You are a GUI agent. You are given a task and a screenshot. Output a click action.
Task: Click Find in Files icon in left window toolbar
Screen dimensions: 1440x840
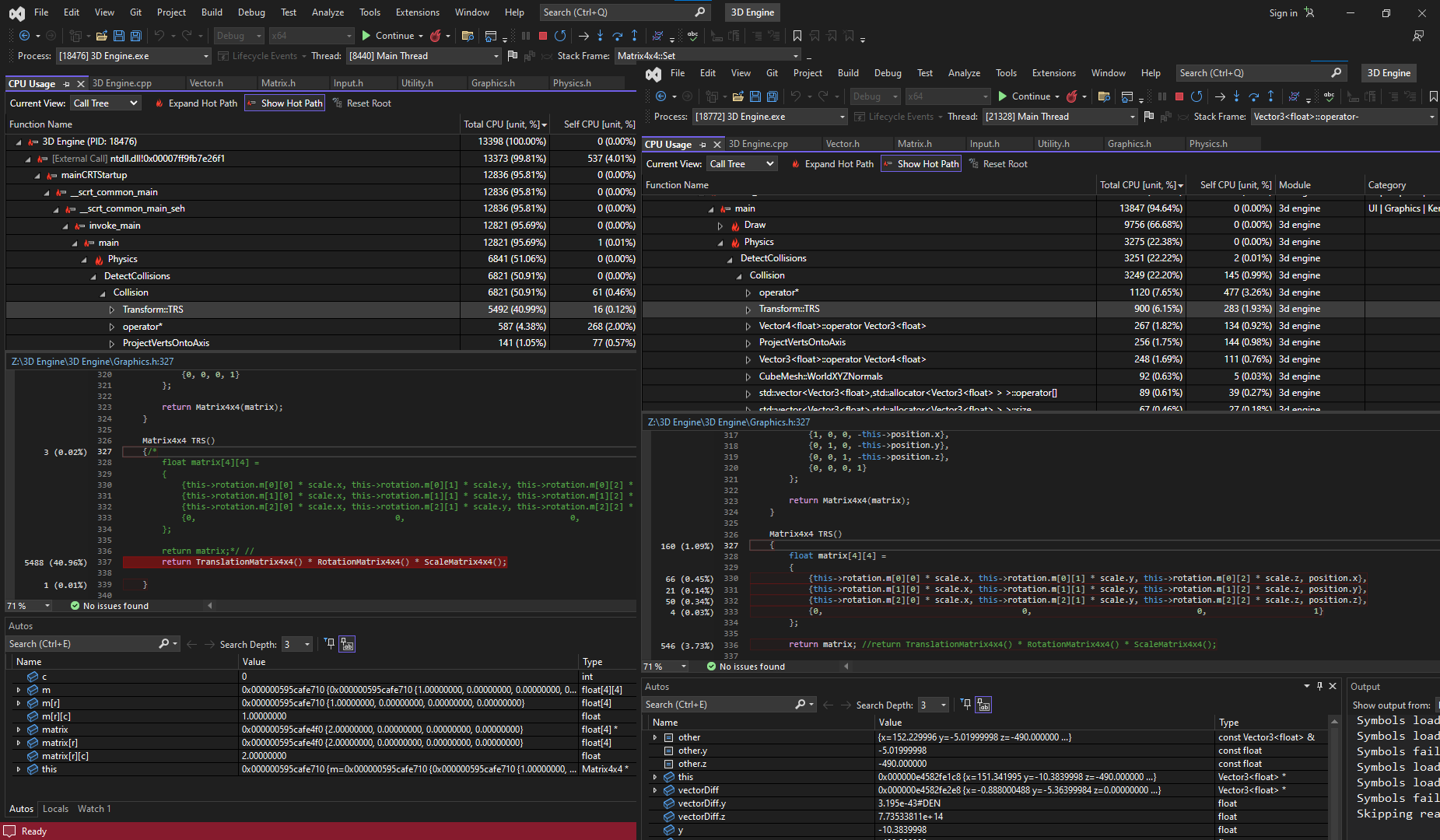point(468,36)
